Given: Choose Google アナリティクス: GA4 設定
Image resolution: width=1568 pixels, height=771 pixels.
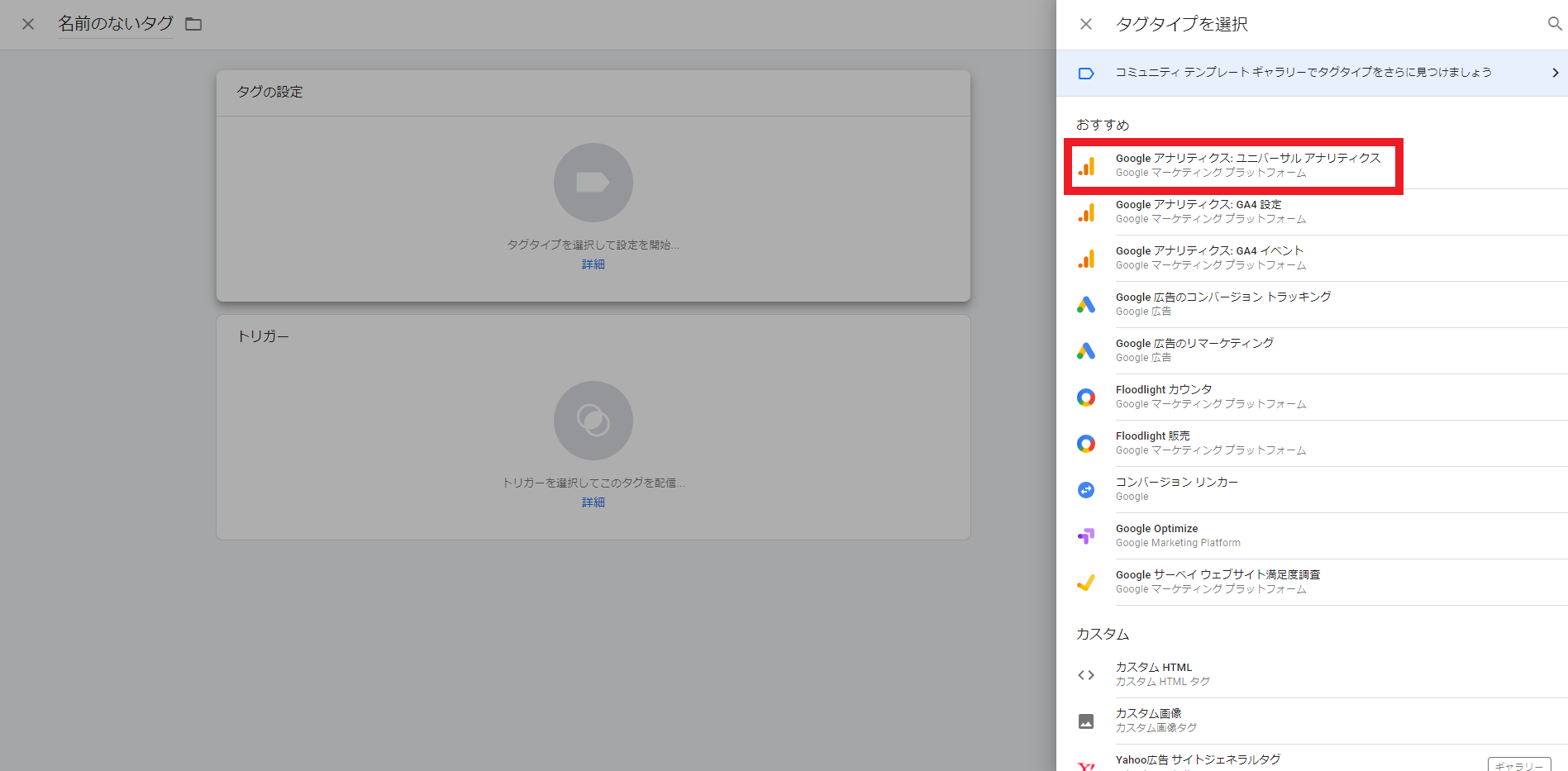Looking at the screenshot, I should (x=1312, y=212).
